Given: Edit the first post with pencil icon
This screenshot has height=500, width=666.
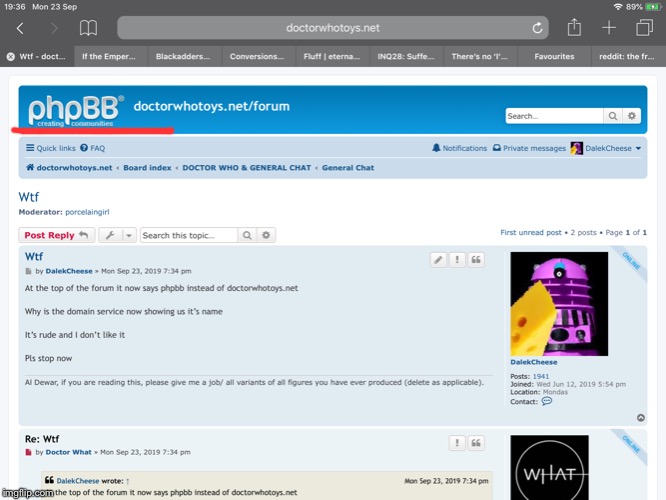Looking at the screenshot, I should pos(438,260).
